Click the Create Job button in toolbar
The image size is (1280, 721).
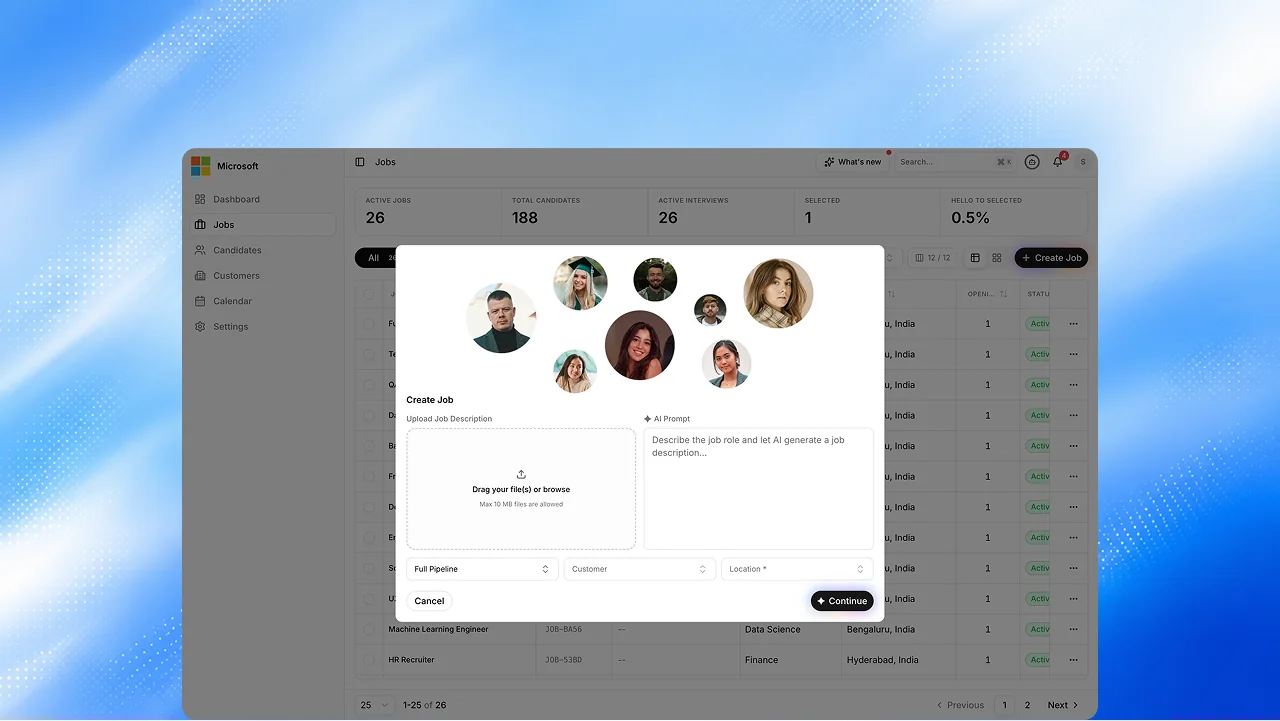pos(1051,258)
